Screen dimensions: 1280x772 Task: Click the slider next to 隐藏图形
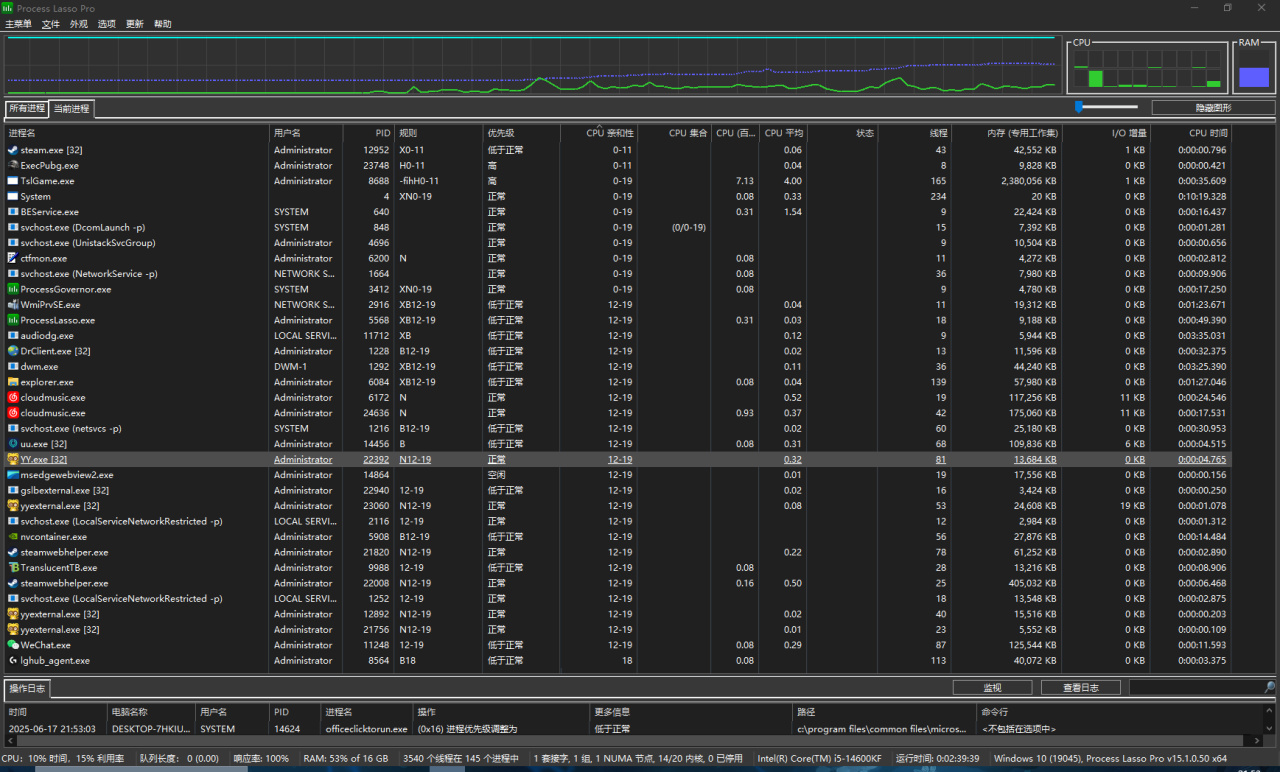[x=1107, y=107]
